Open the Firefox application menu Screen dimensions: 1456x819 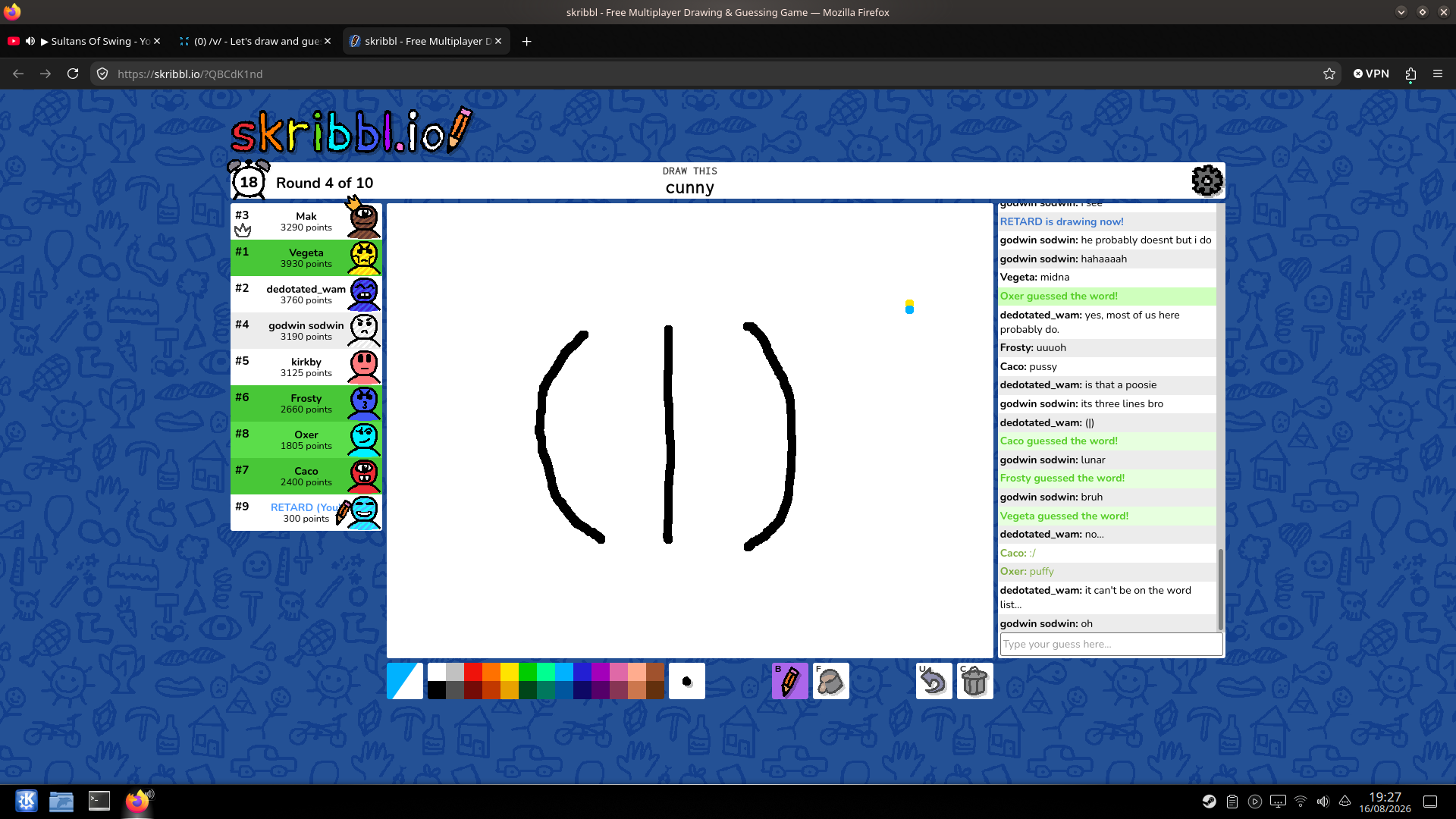(x=1437, y=74)
